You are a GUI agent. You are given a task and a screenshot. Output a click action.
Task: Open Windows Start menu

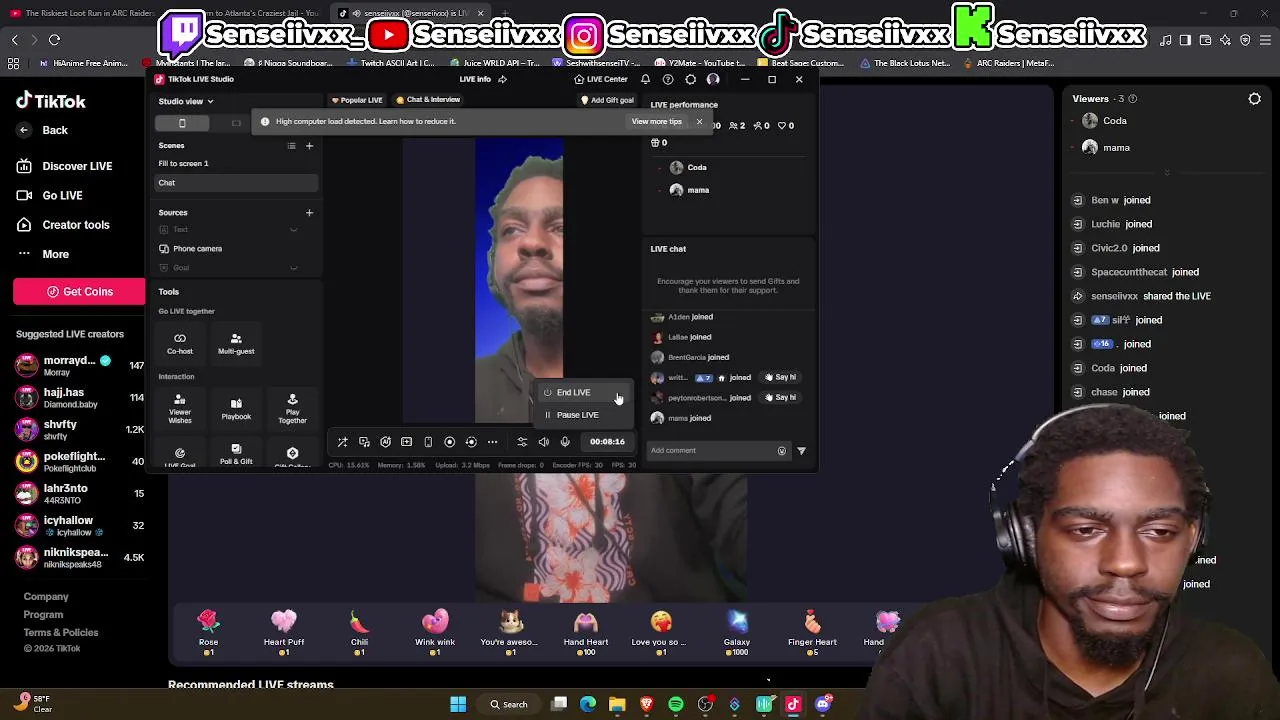coord(458,704)
